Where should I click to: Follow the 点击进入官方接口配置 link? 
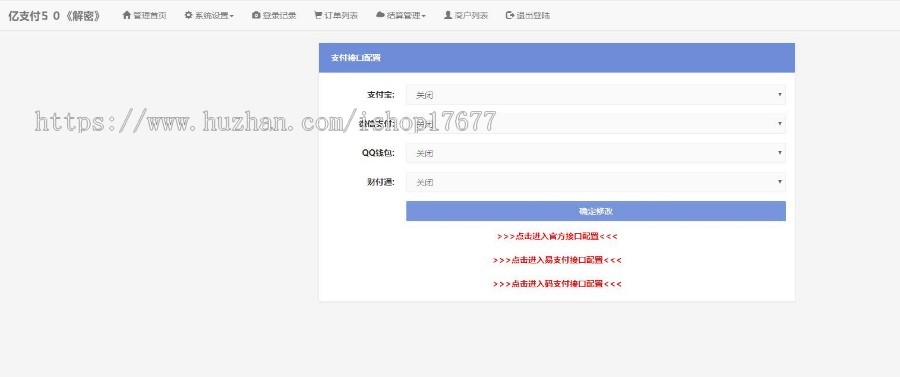[x=557, y=236]
